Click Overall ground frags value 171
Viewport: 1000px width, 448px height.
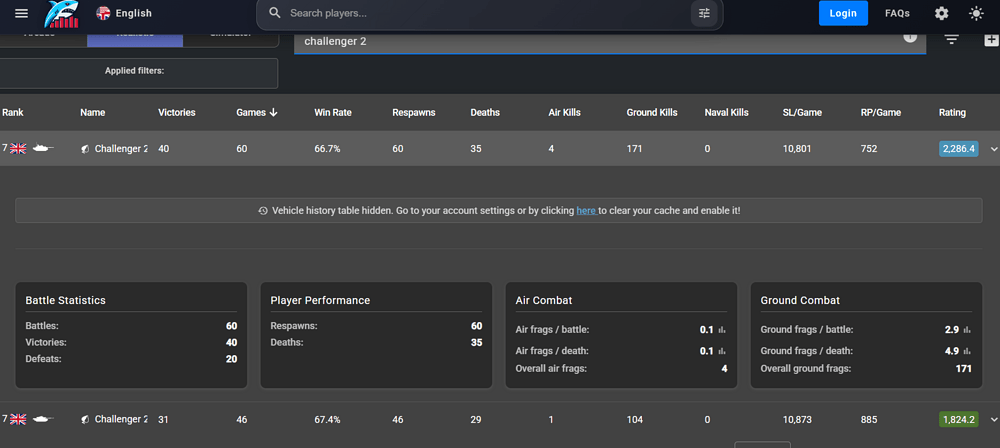tap(964, 368)
